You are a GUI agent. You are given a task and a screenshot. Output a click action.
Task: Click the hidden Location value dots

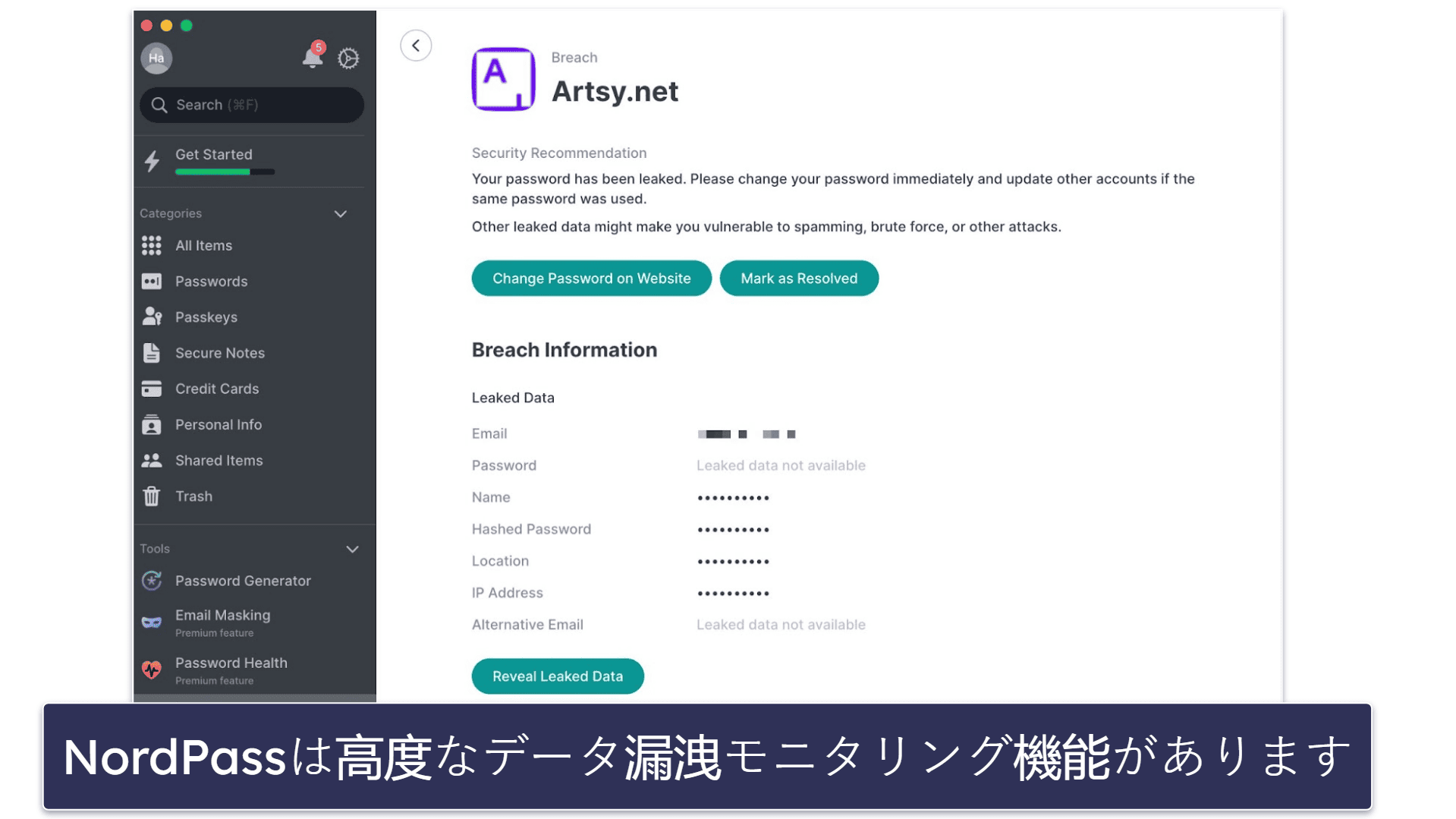[x=733, y=562]
